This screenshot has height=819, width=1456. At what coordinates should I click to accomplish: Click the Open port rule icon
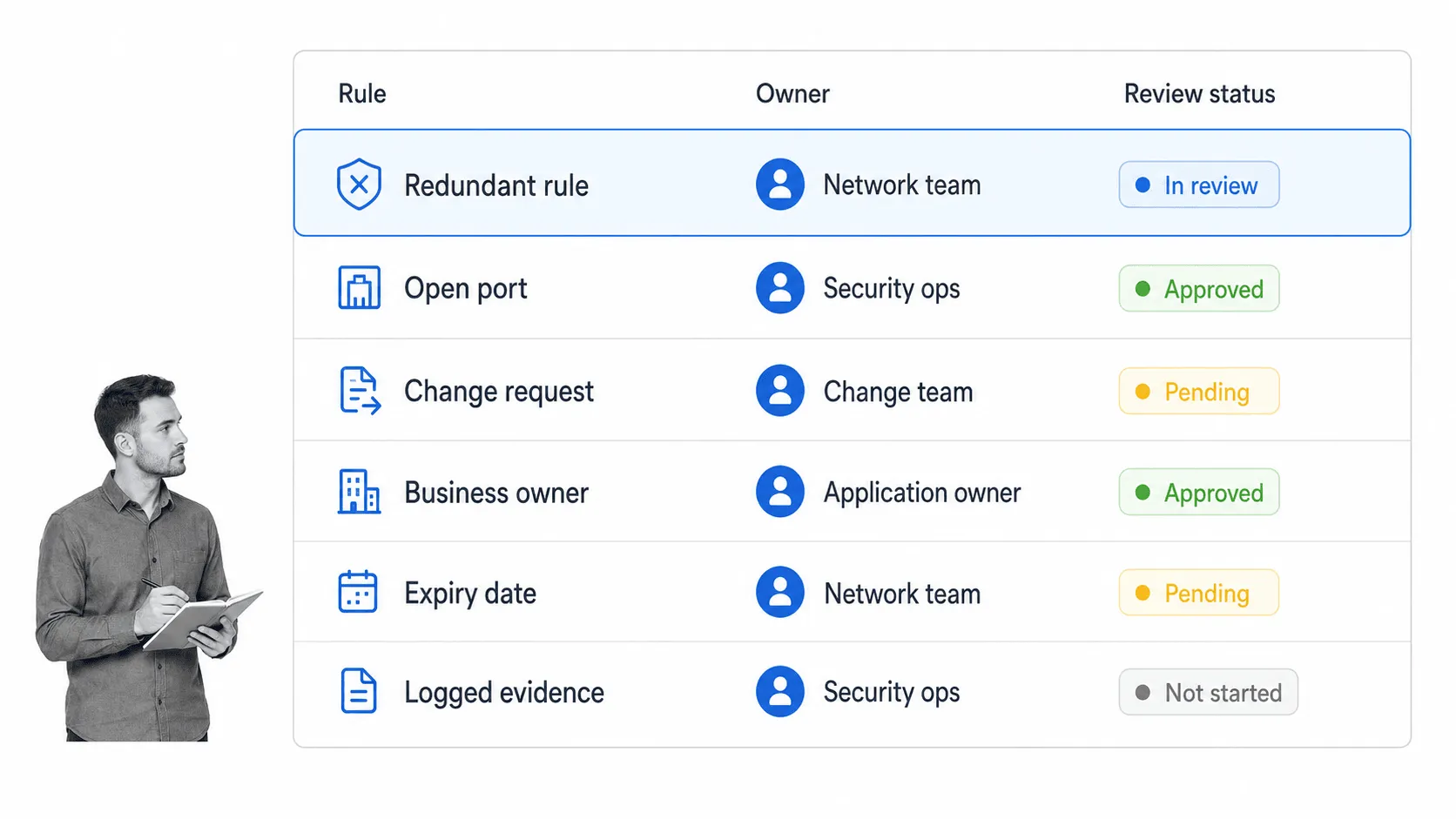coord(359,288)
